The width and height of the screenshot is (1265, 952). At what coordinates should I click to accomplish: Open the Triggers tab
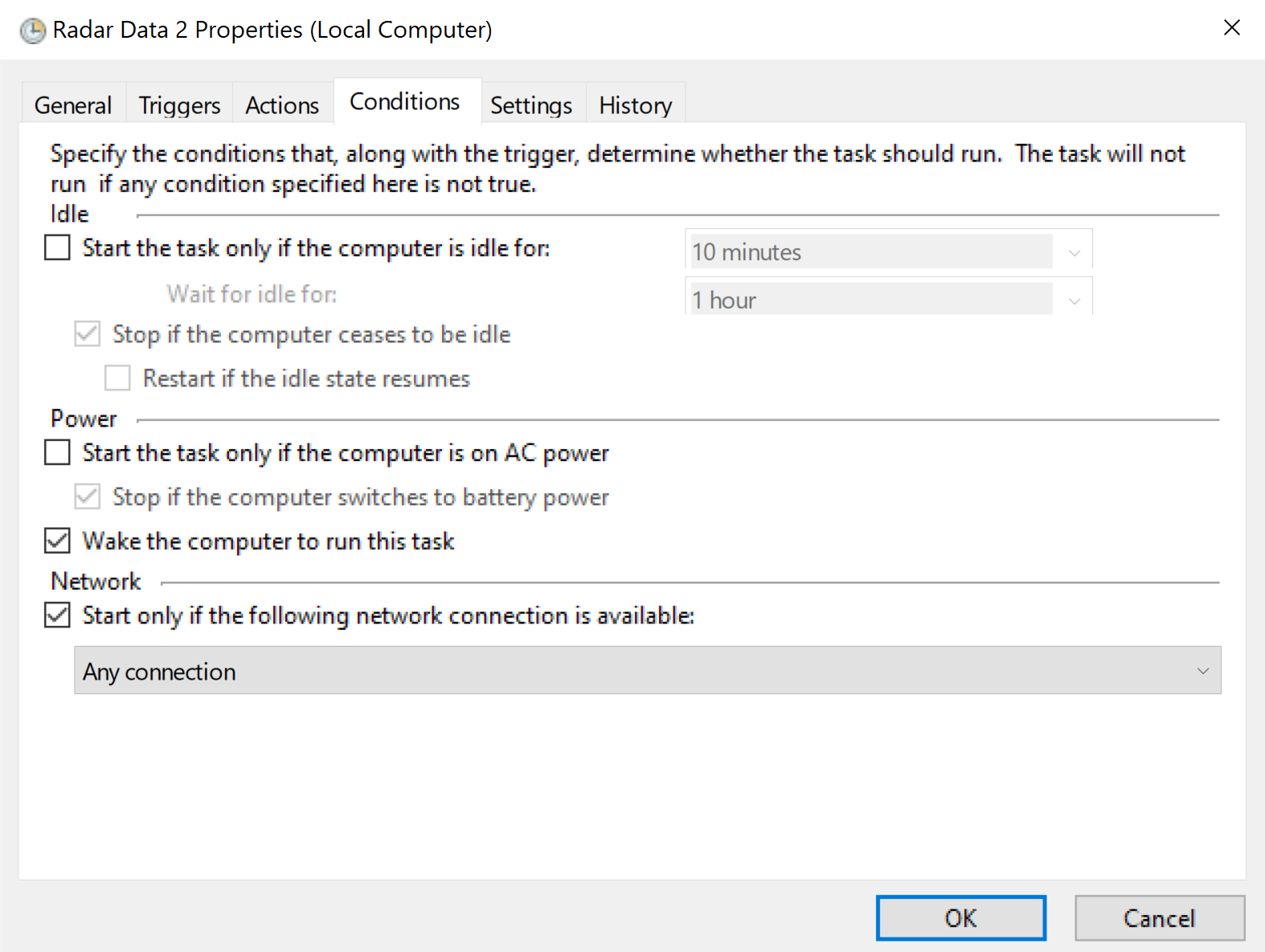(x=179, y=105)
